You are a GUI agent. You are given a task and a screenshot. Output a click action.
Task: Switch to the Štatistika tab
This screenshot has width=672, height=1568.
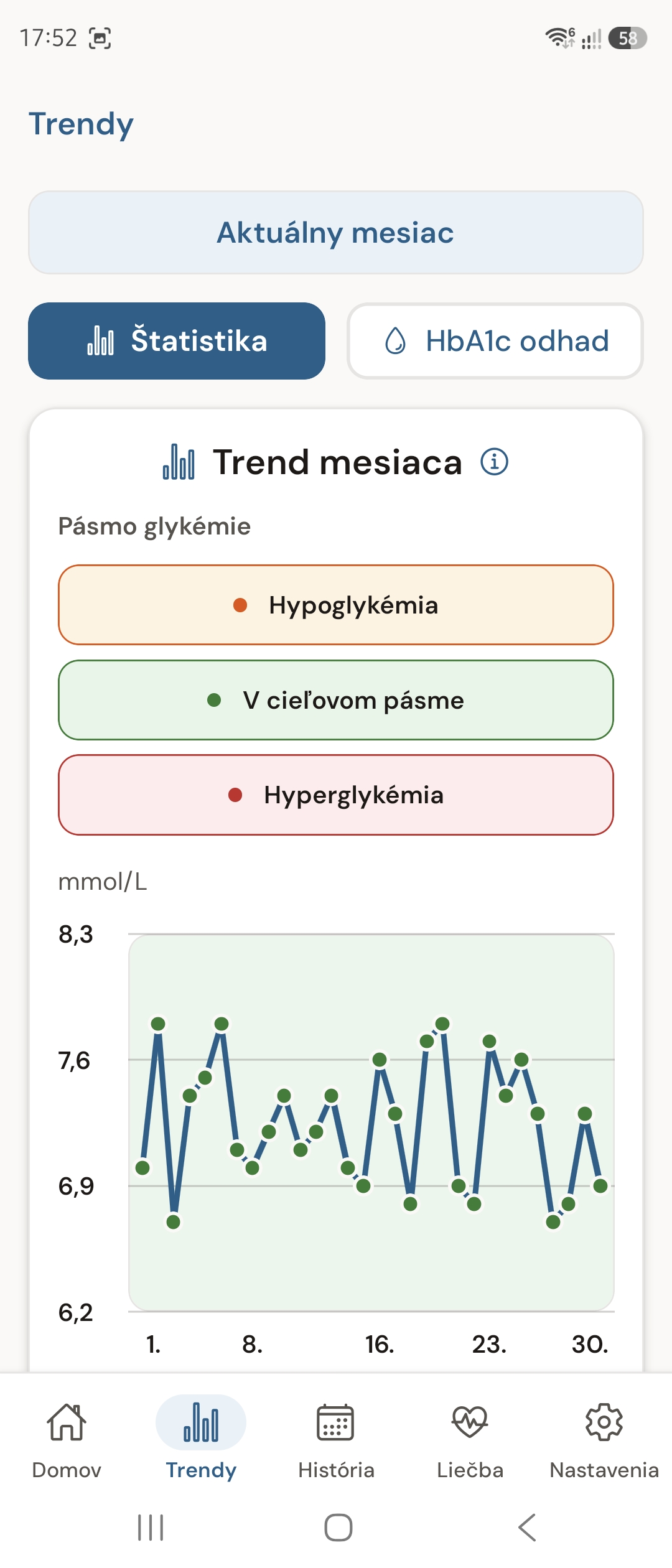[x=177, y=341]
